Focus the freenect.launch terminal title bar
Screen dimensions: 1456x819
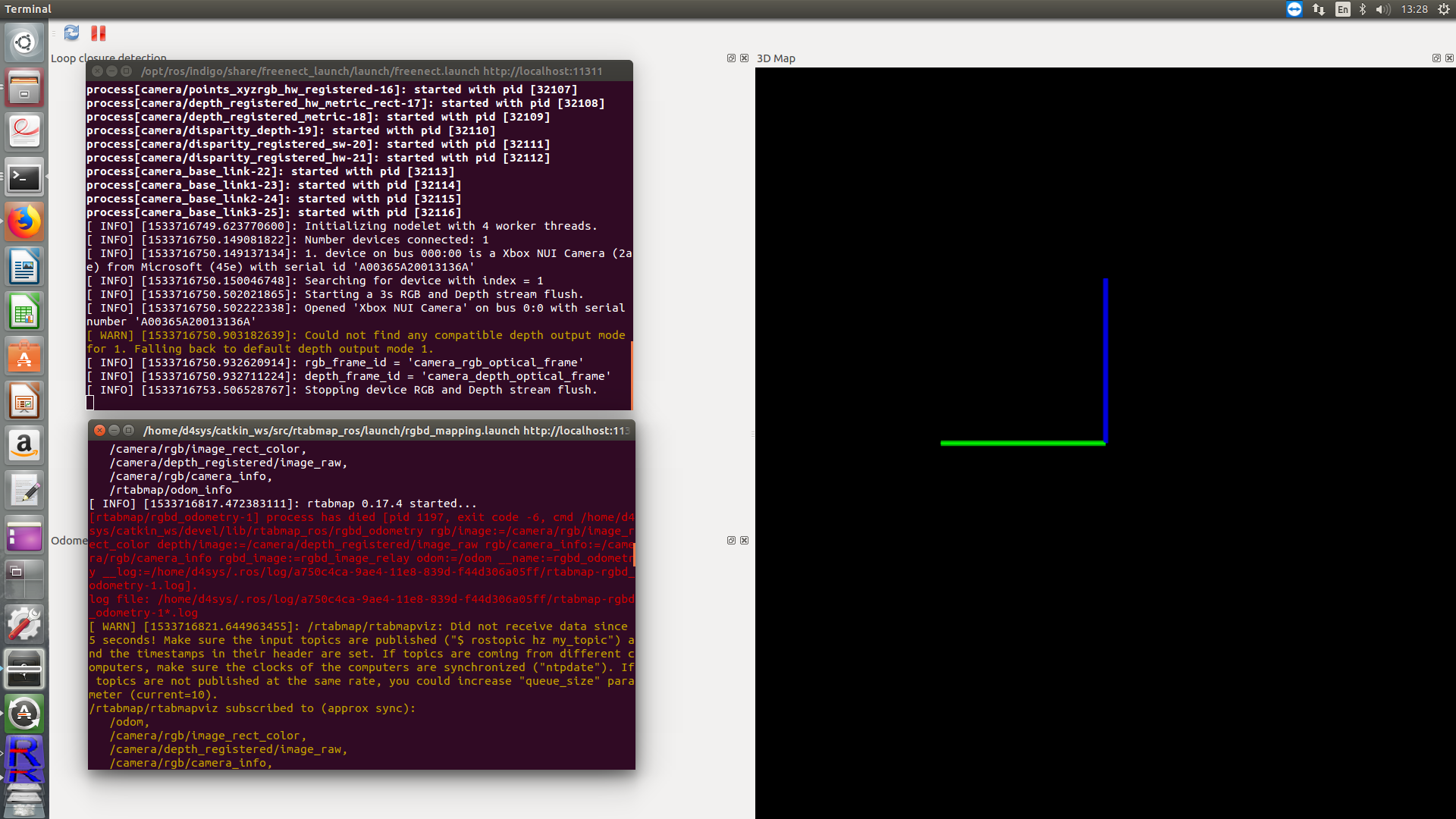372,71
